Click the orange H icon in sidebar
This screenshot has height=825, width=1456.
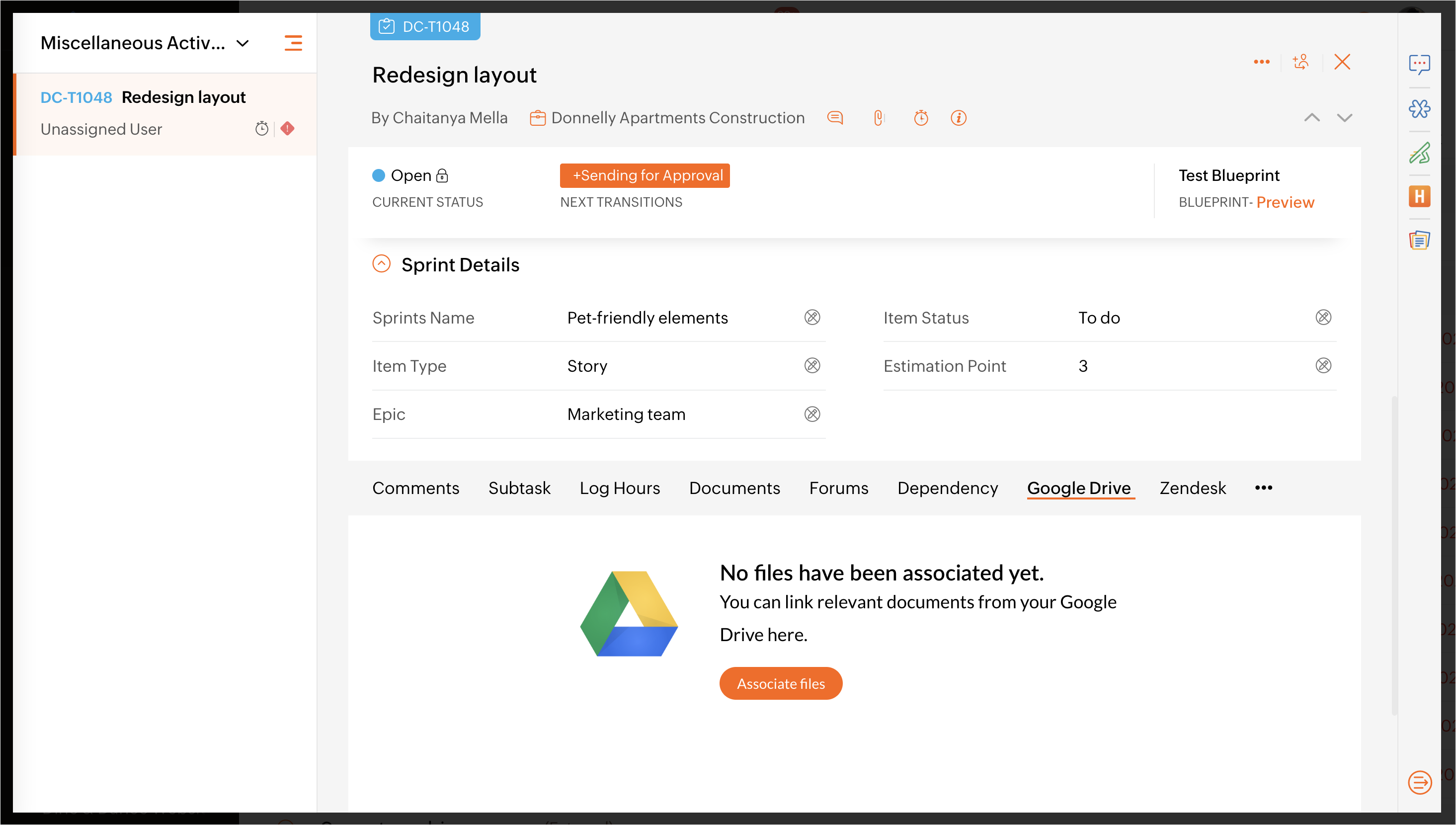[x=1419, y=197]
